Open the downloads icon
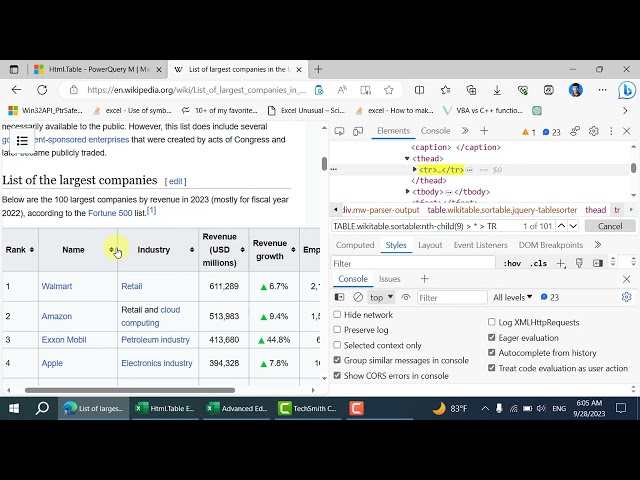Image resolution: width=640 pixels, height=480 pixels. [497, 90]
